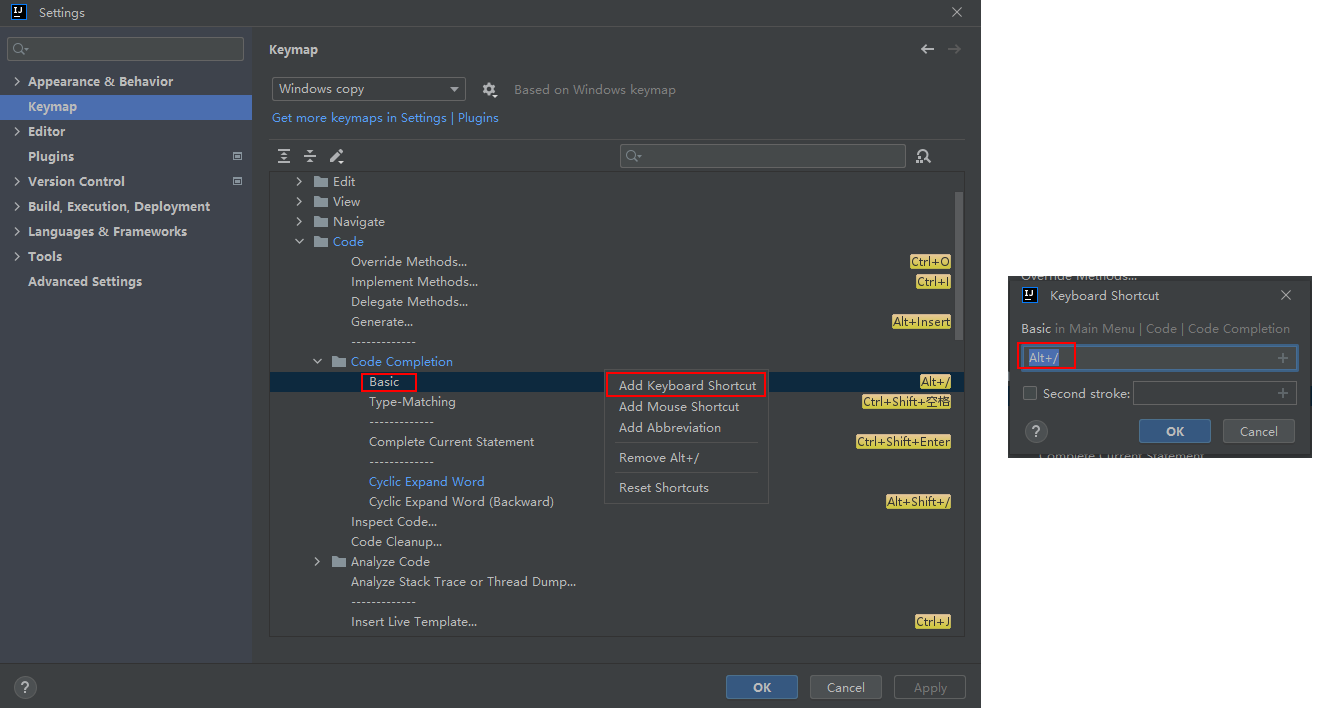
Task: Open keymap gear options menu
Action: [x=489, y=89]
